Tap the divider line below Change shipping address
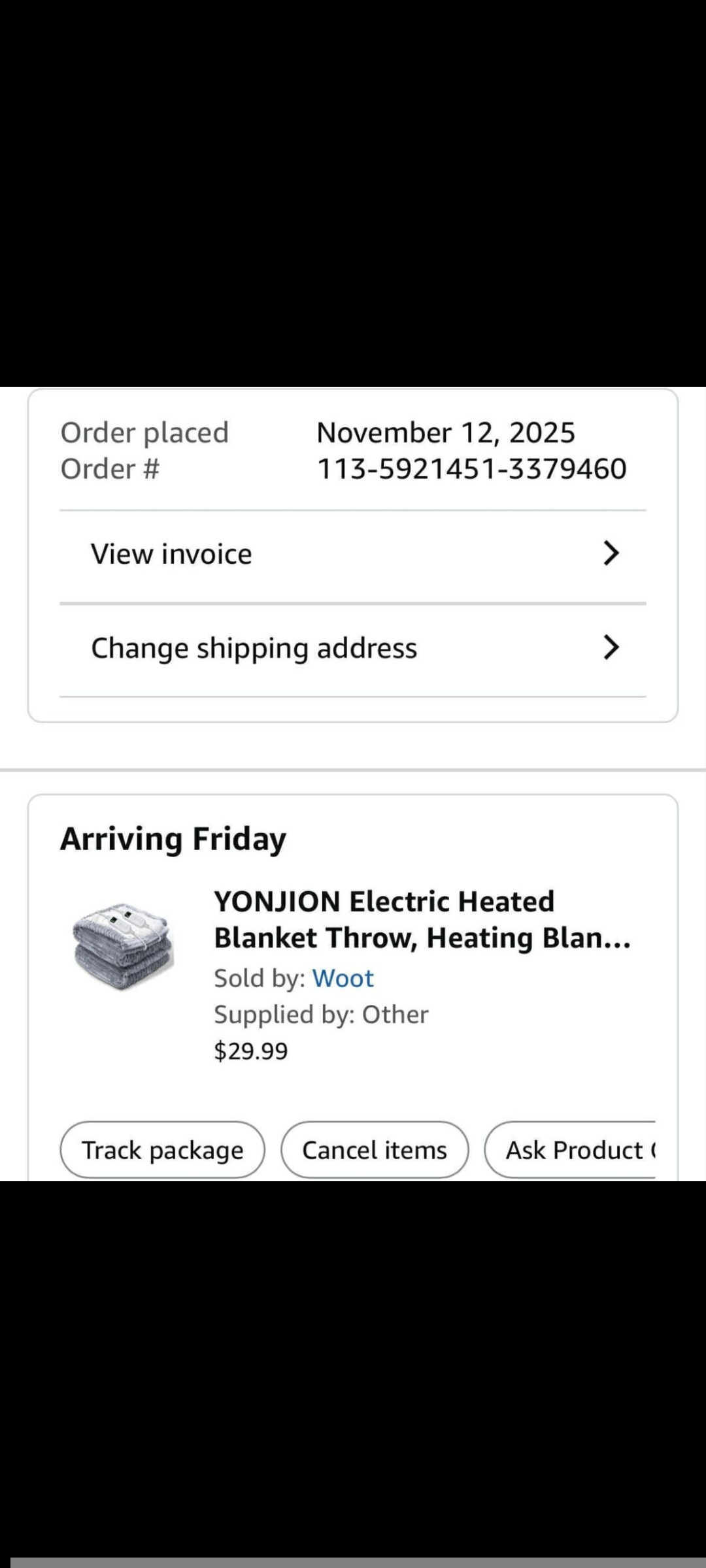Screen dimensions: 706x1568 tap(353, 696)
